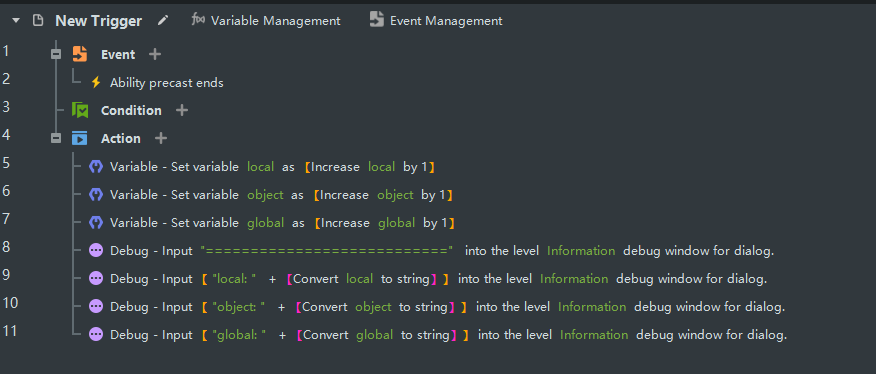The width and height of the screenshot is (876, 374).
Task: Add a new event with plus
Action: (155, 54)
